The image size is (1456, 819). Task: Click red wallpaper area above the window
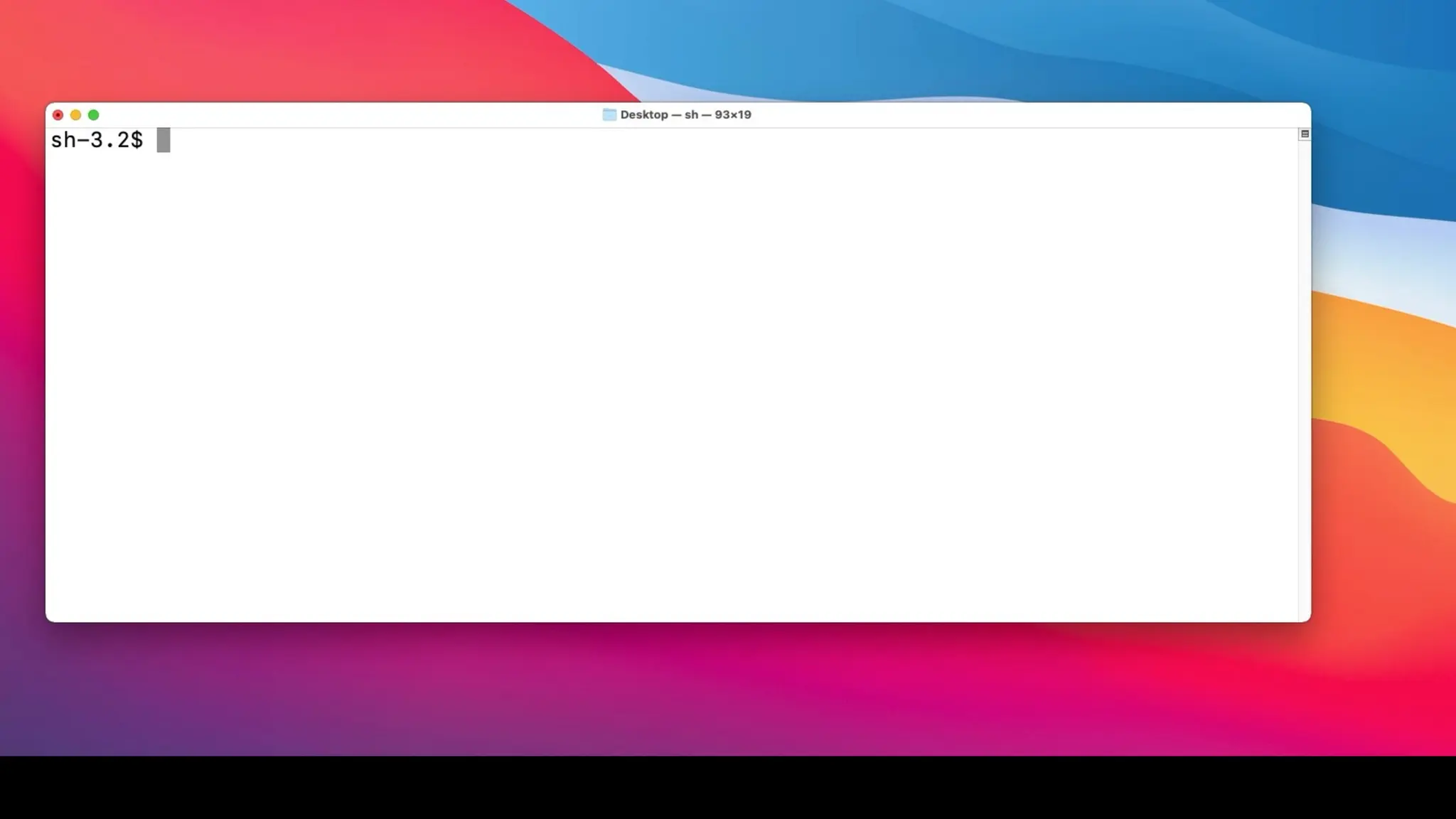284,50
